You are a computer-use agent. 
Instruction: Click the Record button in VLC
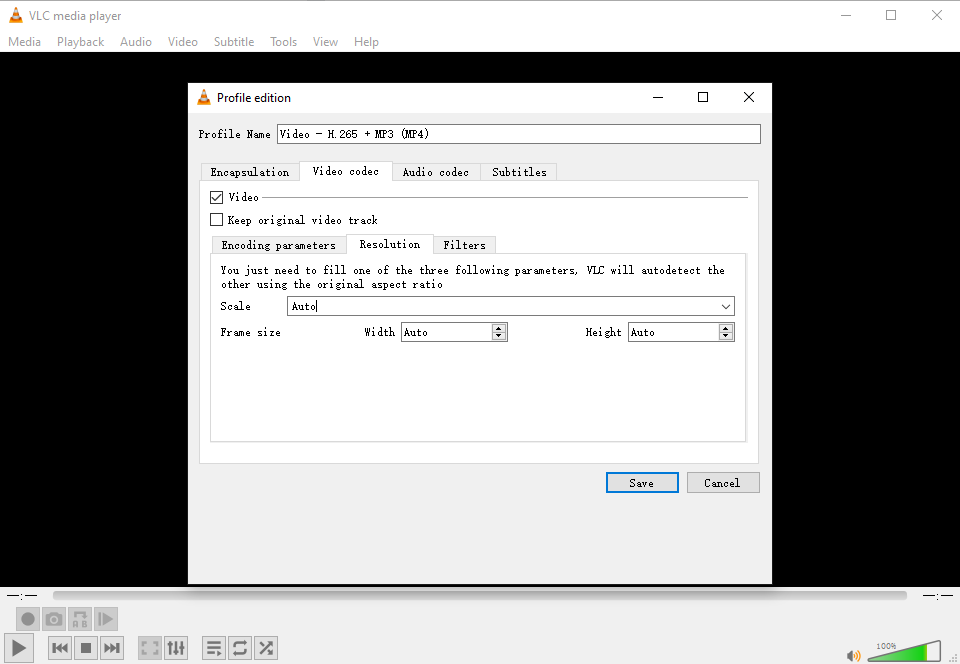[28, 619]
